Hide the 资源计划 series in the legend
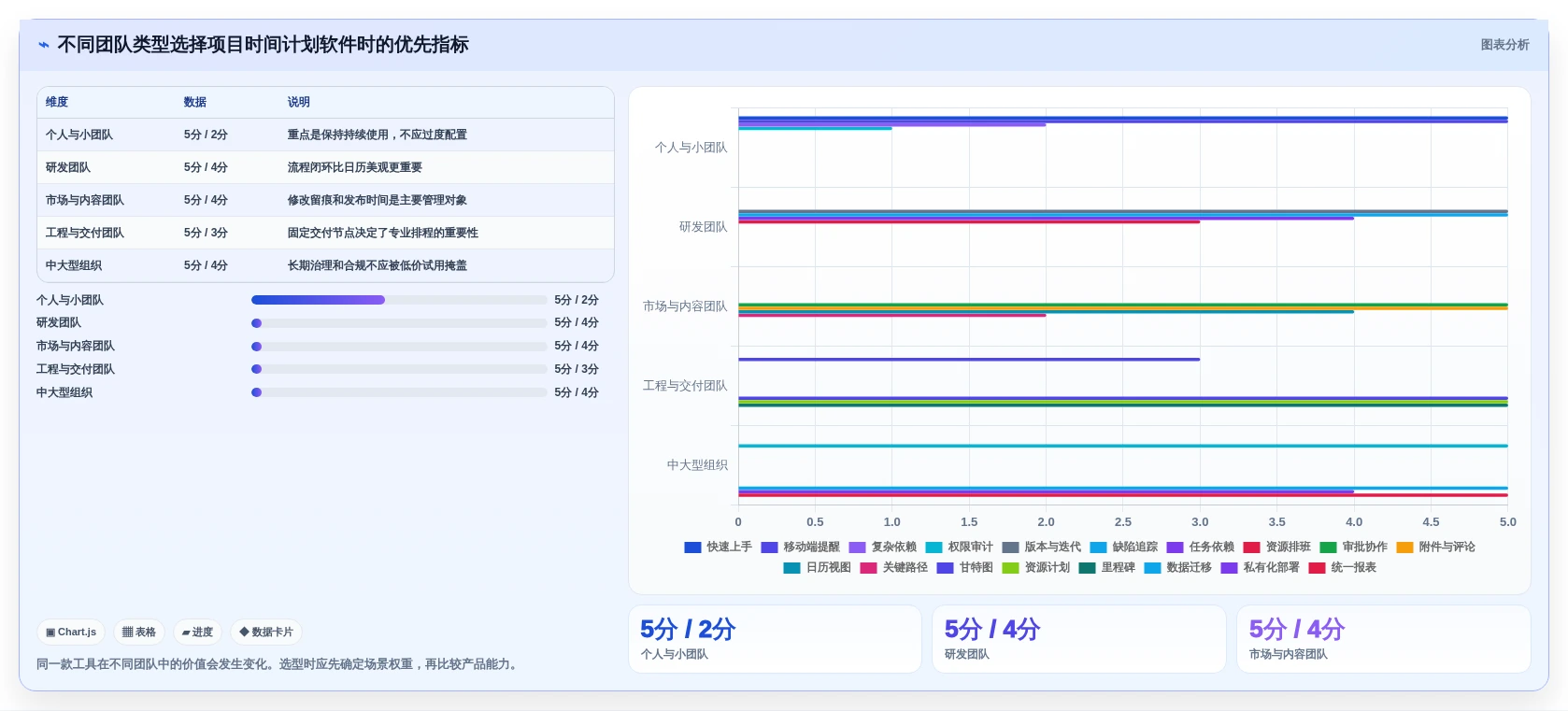 coord(1035,568)
